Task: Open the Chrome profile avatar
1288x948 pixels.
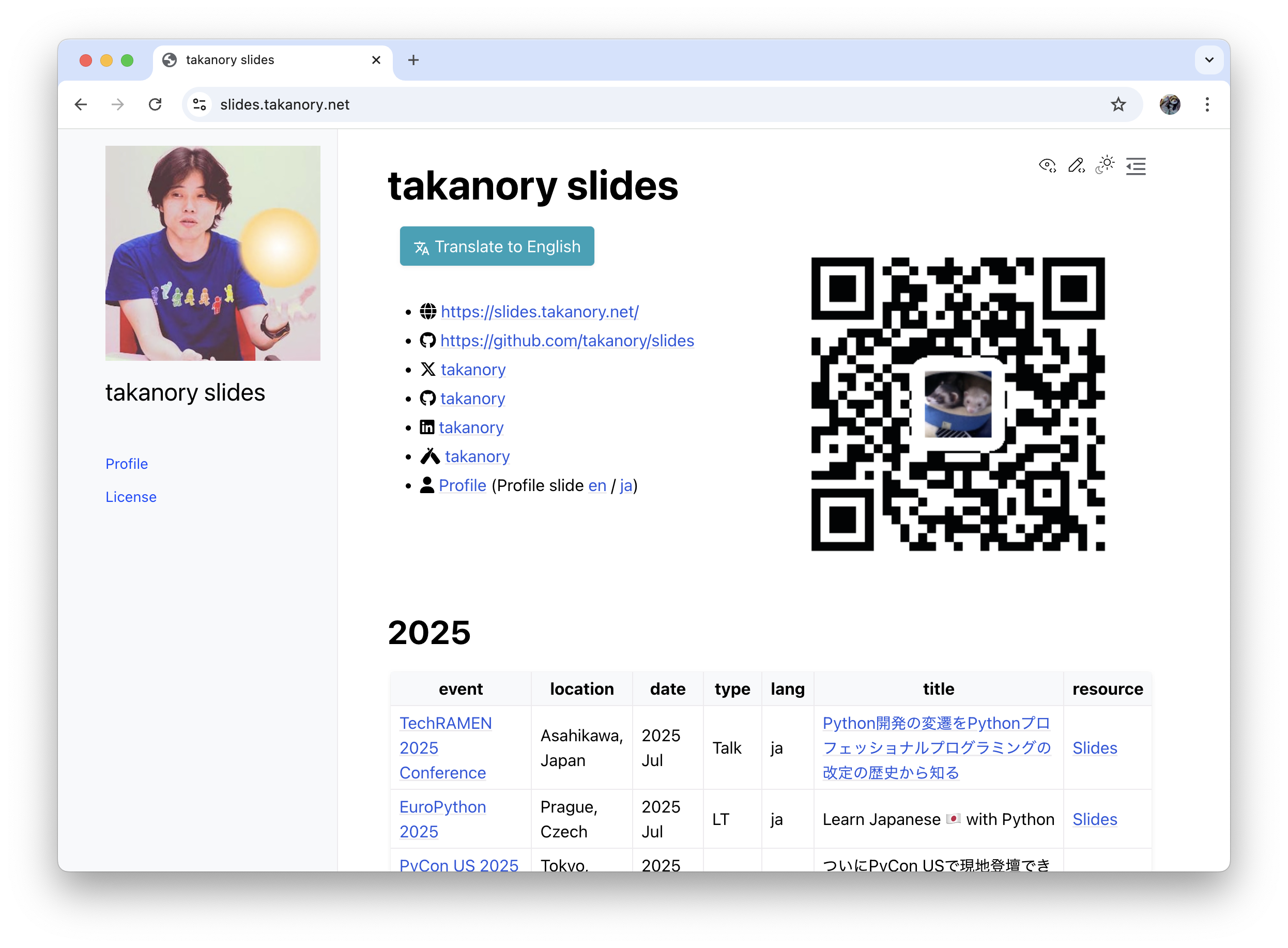Action: coord(1169,104)
